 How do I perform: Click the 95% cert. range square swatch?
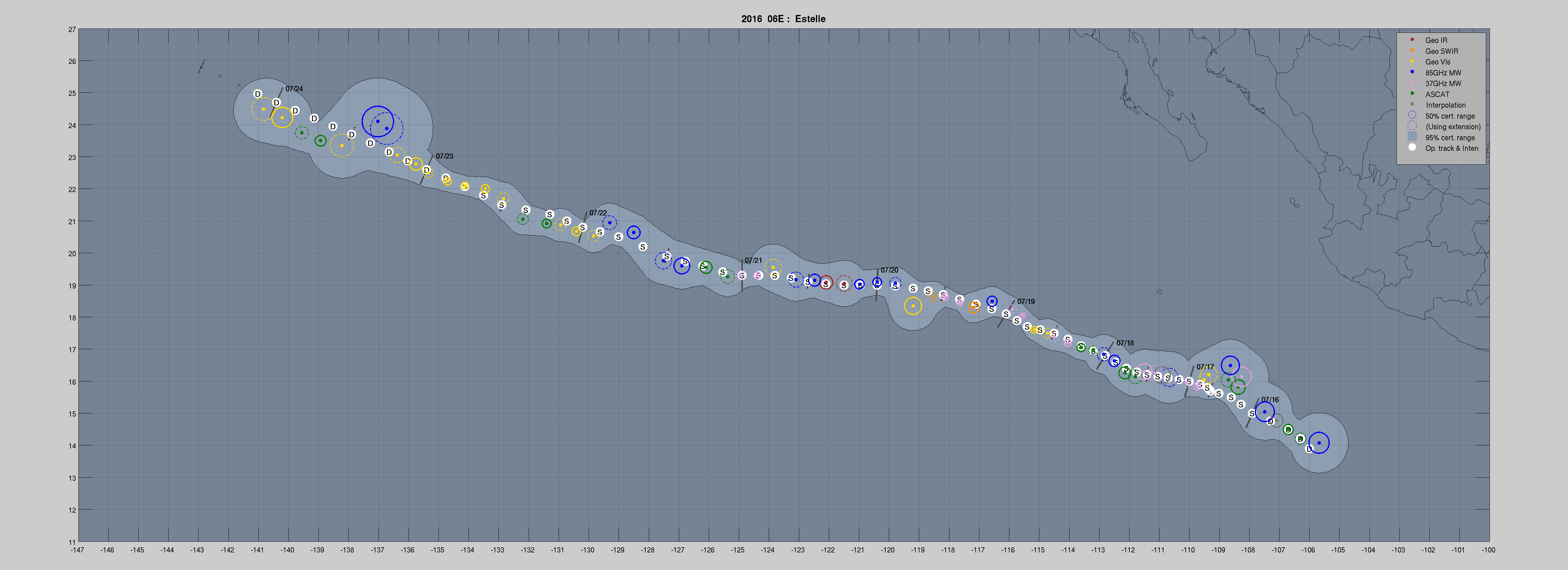pos(1412,137)
